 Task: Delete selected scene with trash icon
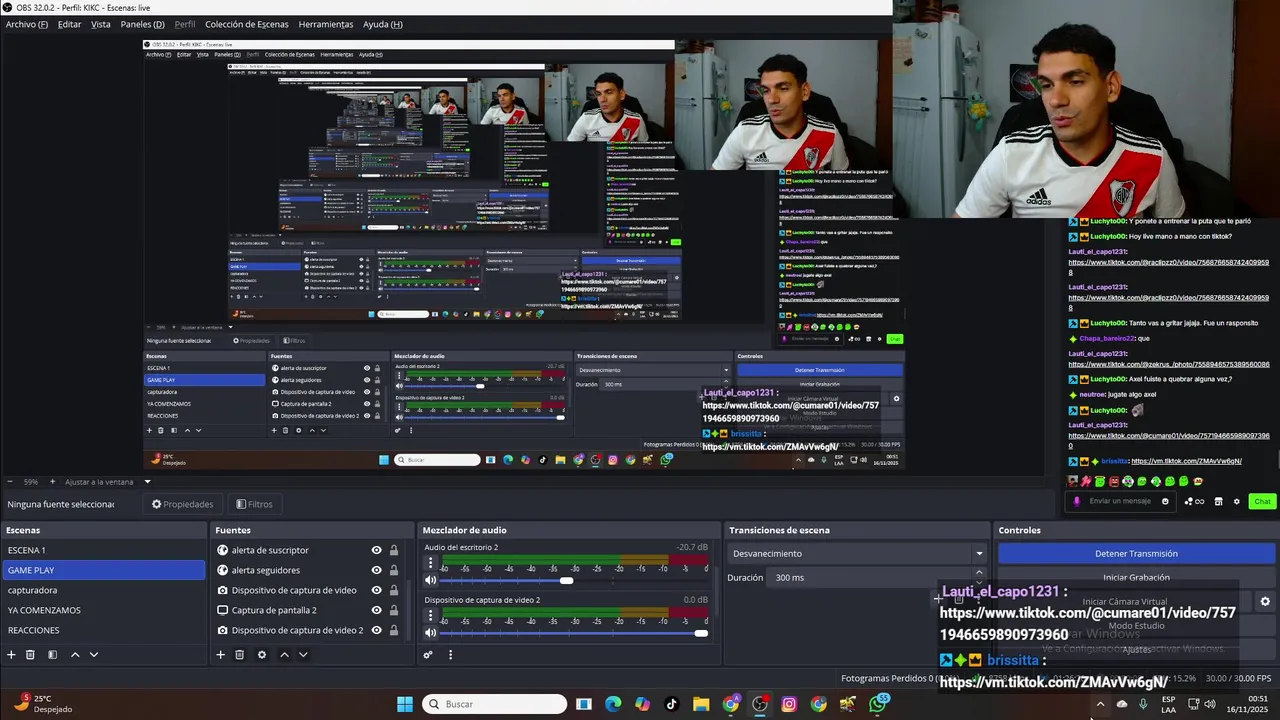30,655
